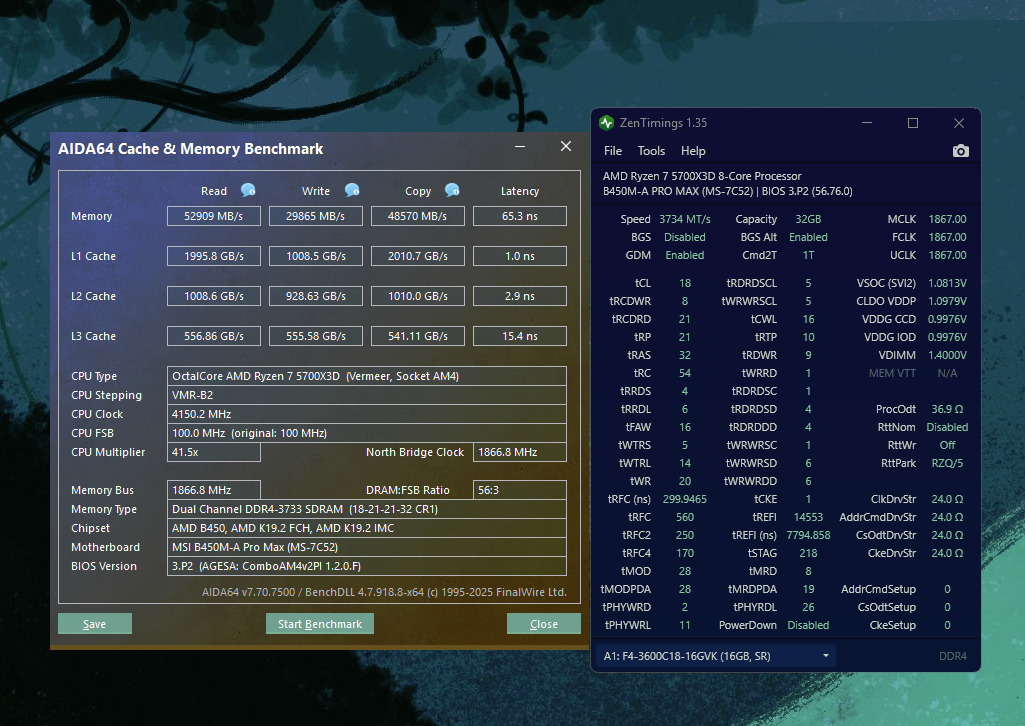Click the Read column info bubble icon
This screenshot has height=726, width=1025.
248,190
